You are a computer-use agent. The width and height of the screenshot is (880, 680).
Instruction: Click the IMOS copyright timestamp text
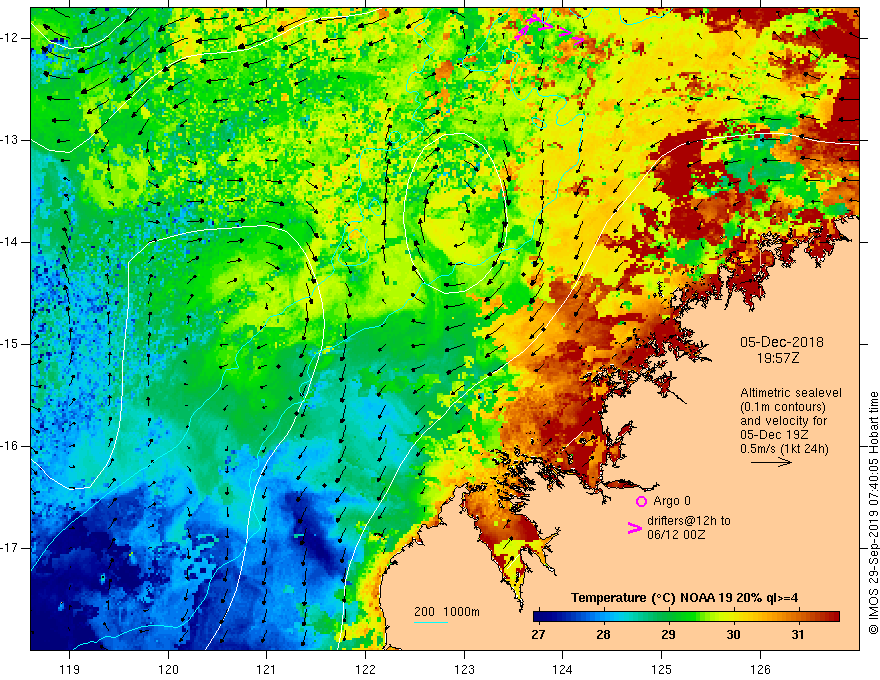(x=873, y=513)
